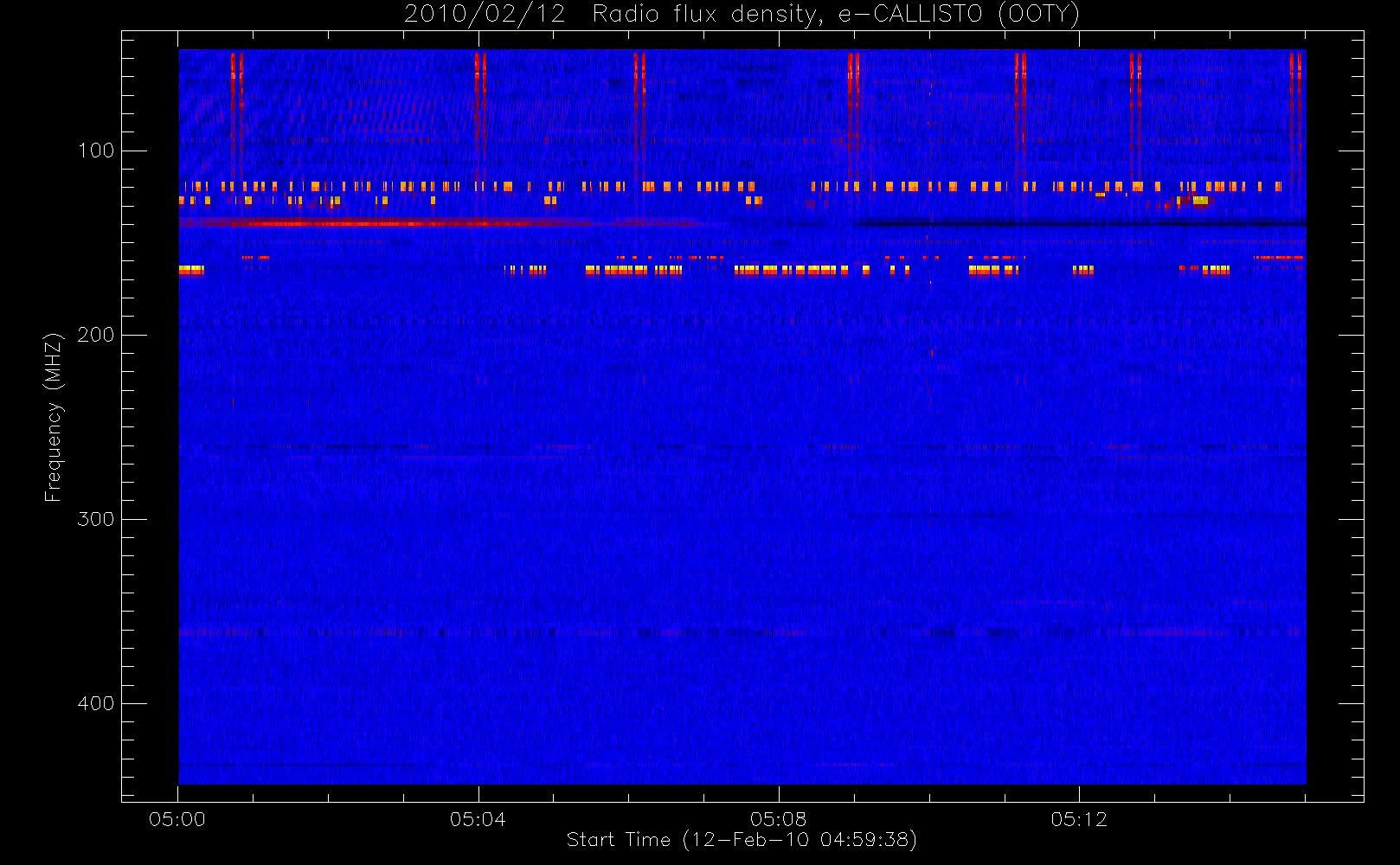Click the 300 frequency tick label
Screen dimensions: 1400x865
[x=96, y=519]
